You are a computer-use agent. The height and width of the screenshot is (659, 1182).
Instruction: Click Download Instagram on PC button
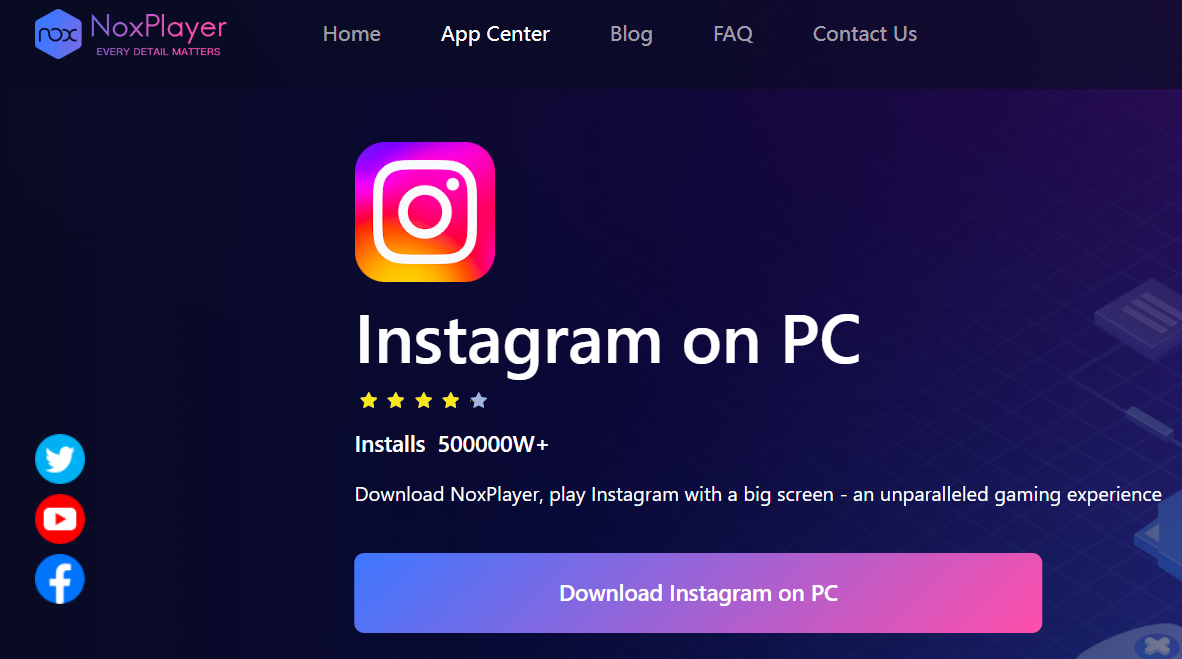click(698, 593)
